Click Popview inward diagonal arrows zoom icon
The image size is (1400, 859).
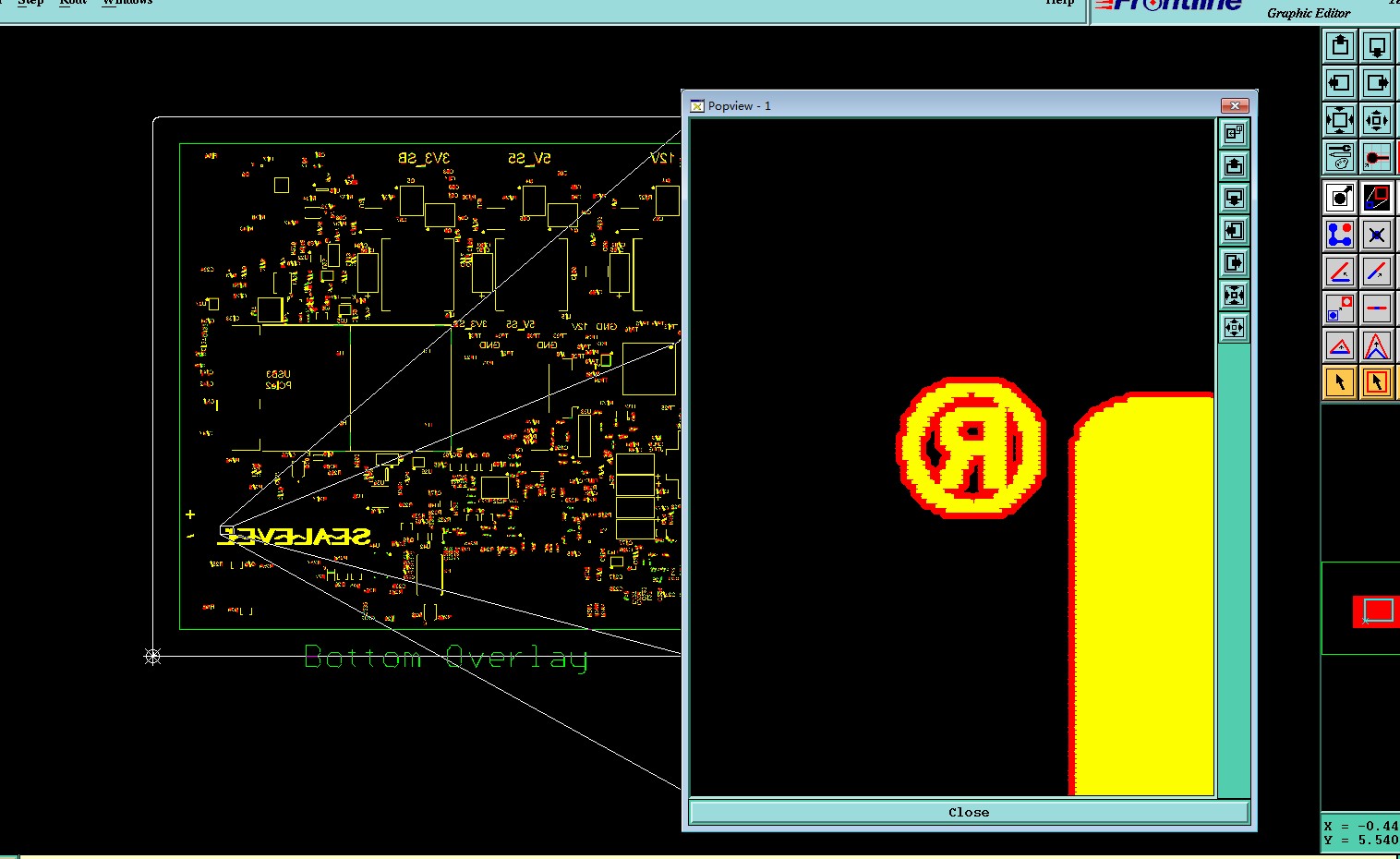pyautogui.click(x=1234, y=296)
